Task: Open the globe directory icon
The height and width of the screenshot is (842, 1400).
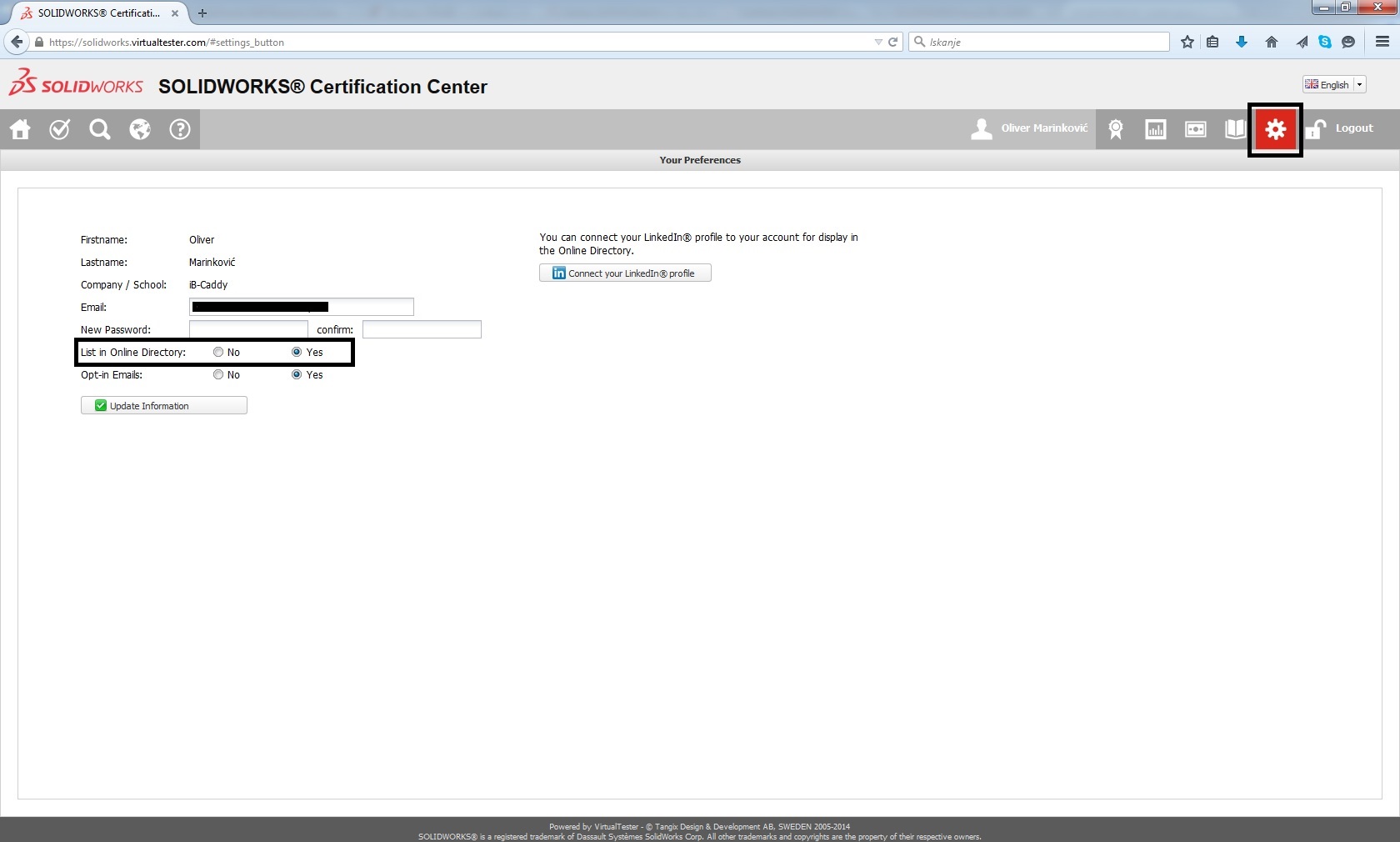Action: pyautogui.click(x=140, y=129)
